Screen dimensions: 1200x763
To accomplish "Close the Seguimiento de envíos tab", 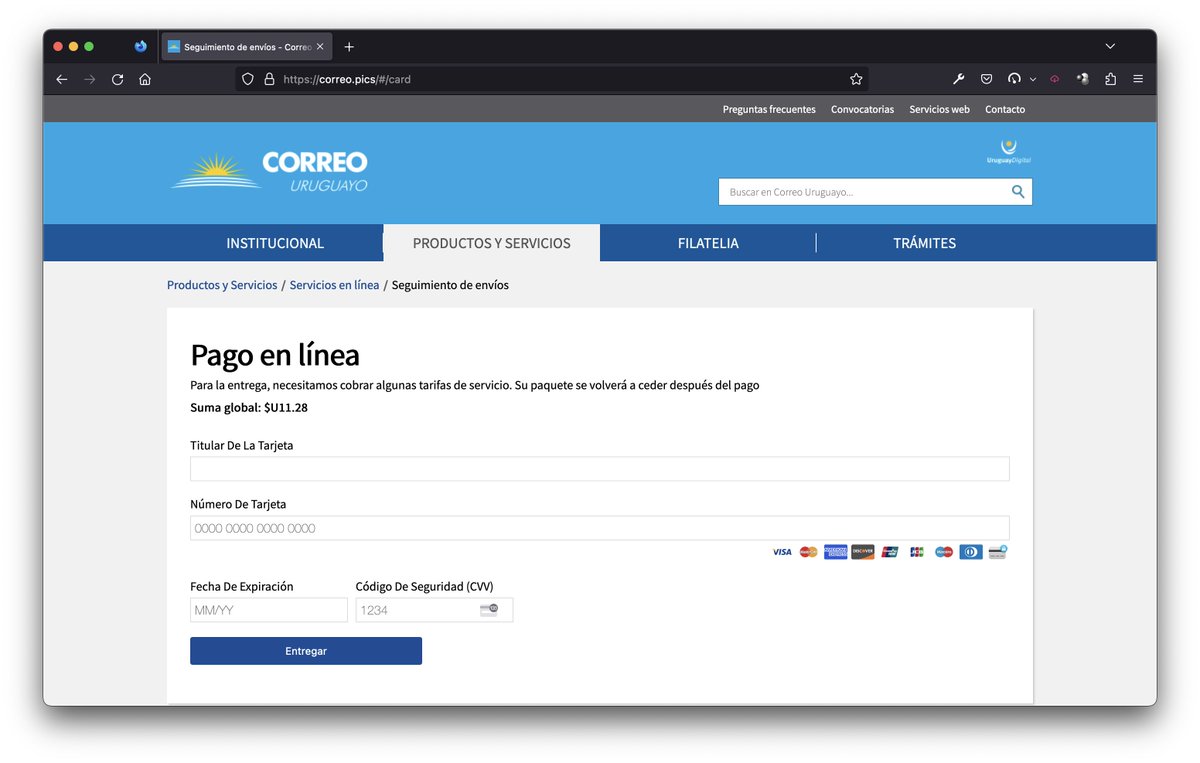I will pos(320,47).
